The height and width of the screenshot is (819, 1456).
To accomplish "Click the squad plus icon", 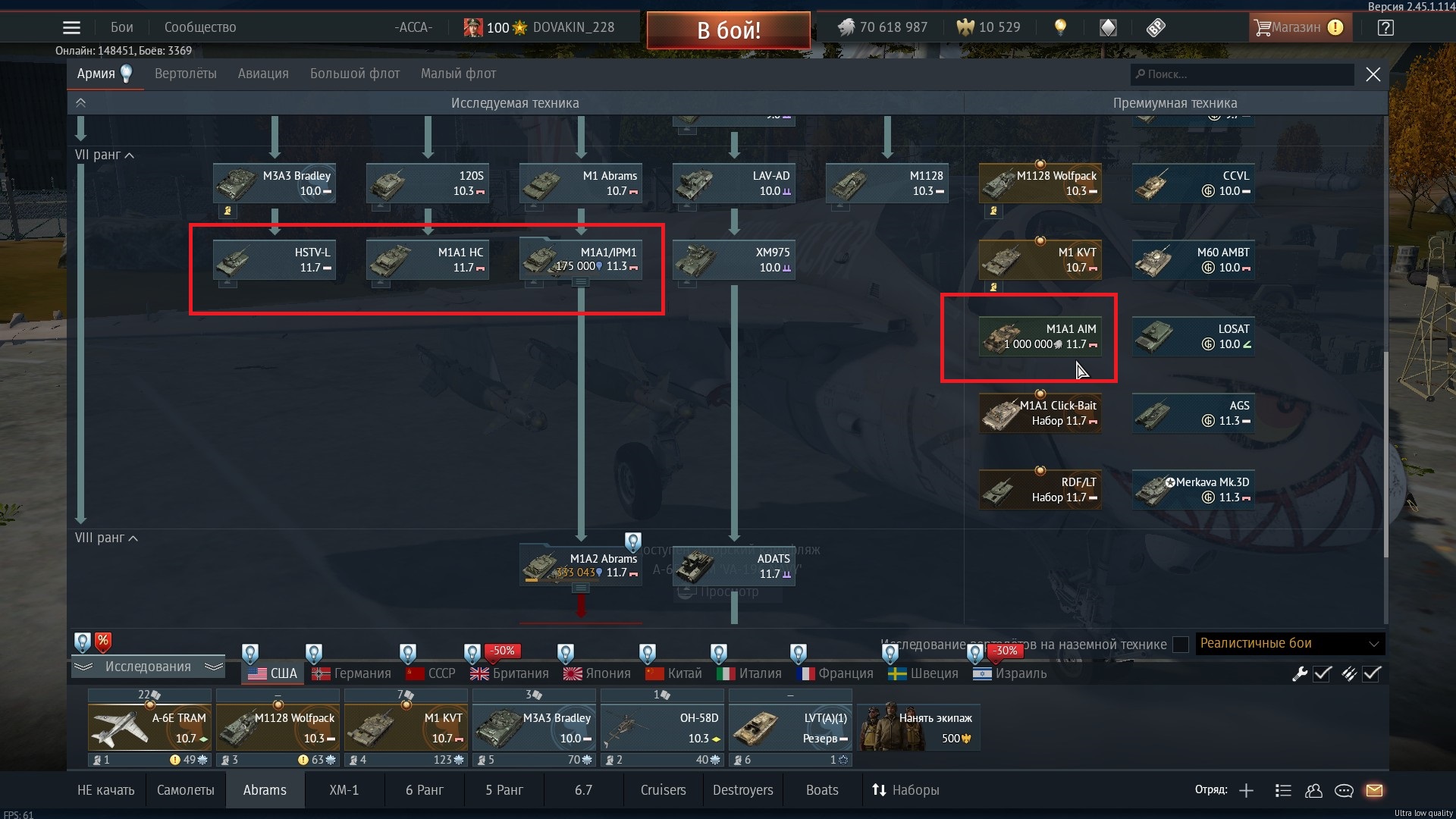I will pos(1246,790).
